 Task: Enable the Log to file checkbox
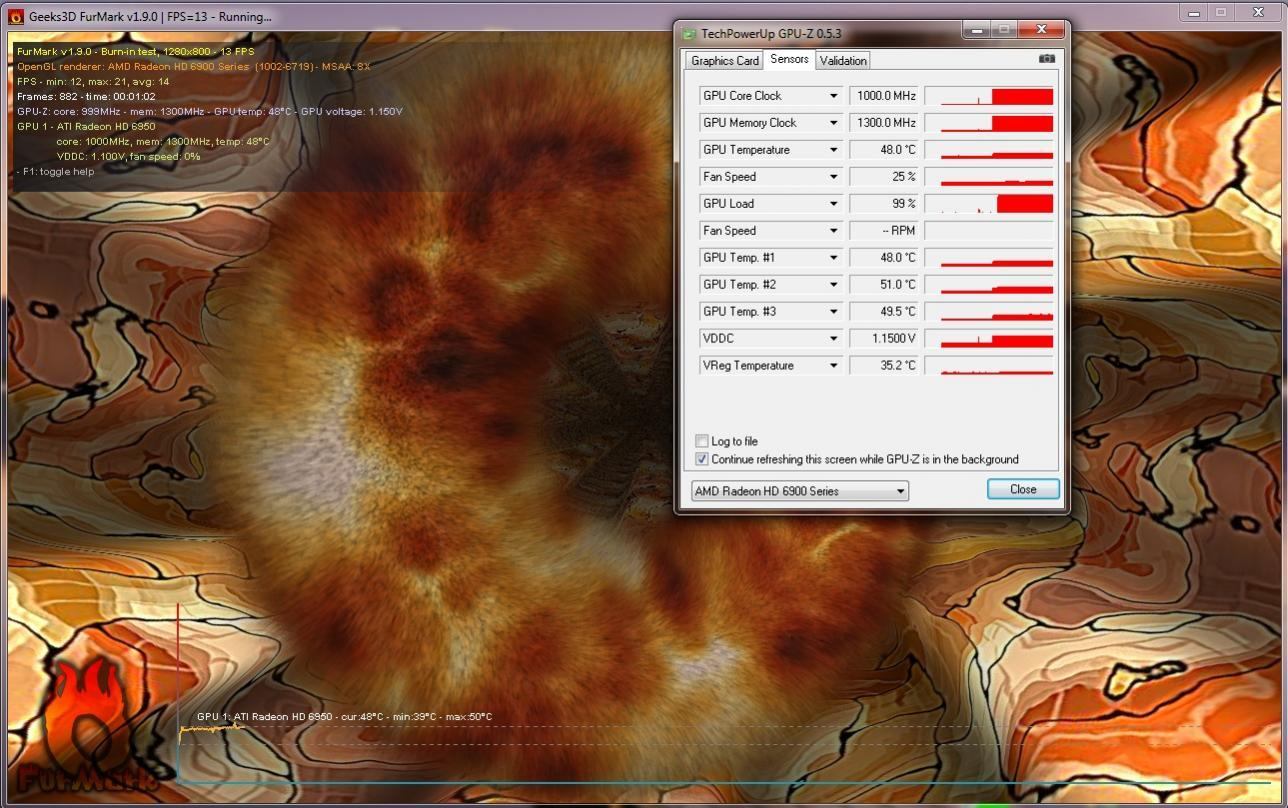[702, 441]
